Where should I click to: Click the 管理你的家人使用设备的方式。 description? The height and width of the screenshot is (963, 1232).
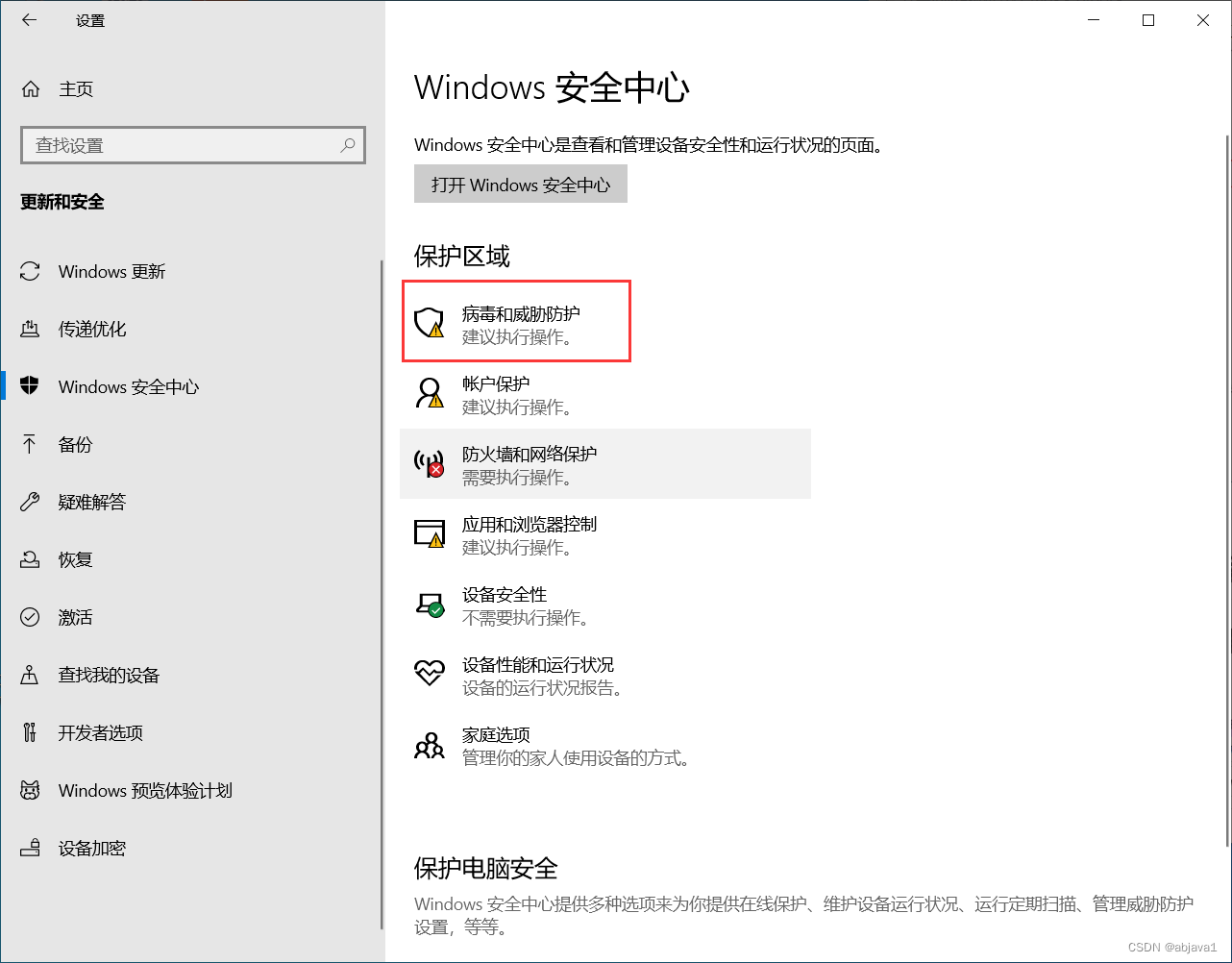point(577,758)
